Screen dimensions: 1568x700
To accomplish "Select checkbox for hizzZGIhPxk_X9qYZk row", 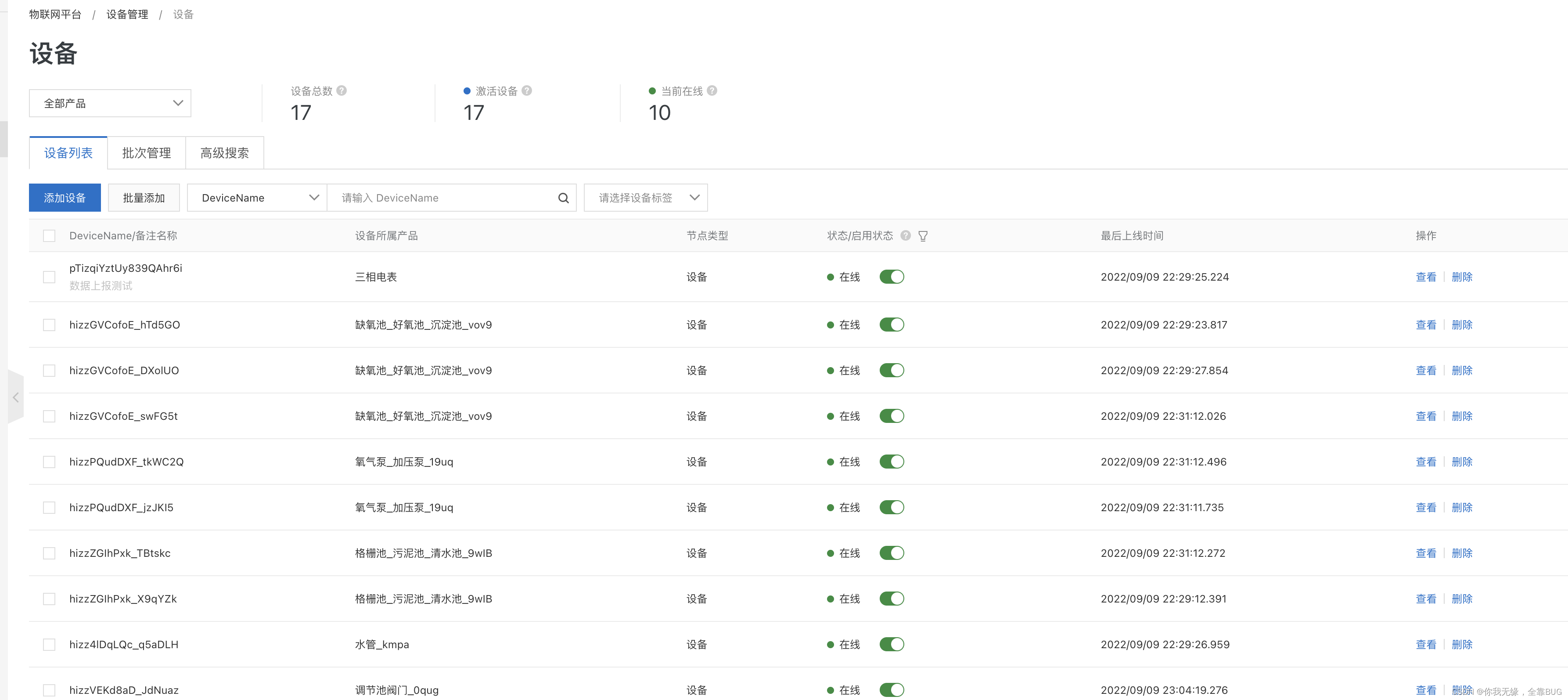I will click(x=49, y=599).
